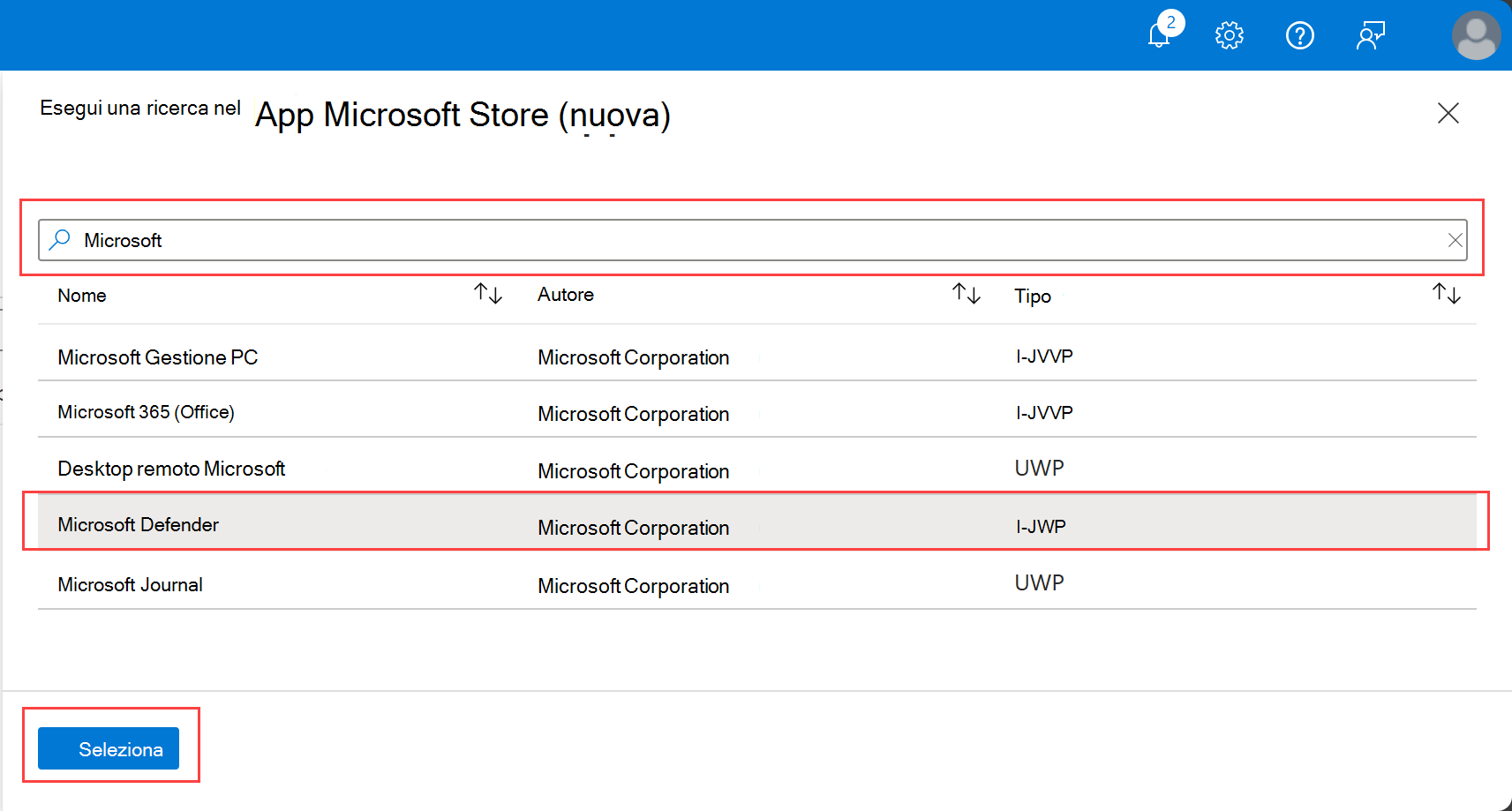Click Microsoft Corporation author for Microsoft Defender

point(634,528)
